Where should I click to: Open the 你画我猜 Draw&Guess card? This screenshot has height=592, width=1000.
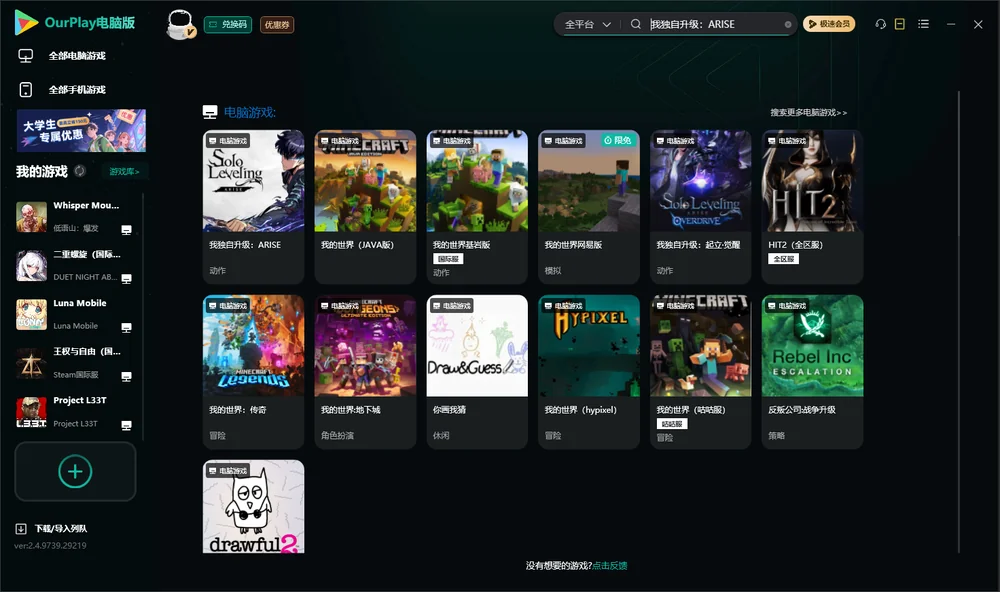(x=477, y=372)
